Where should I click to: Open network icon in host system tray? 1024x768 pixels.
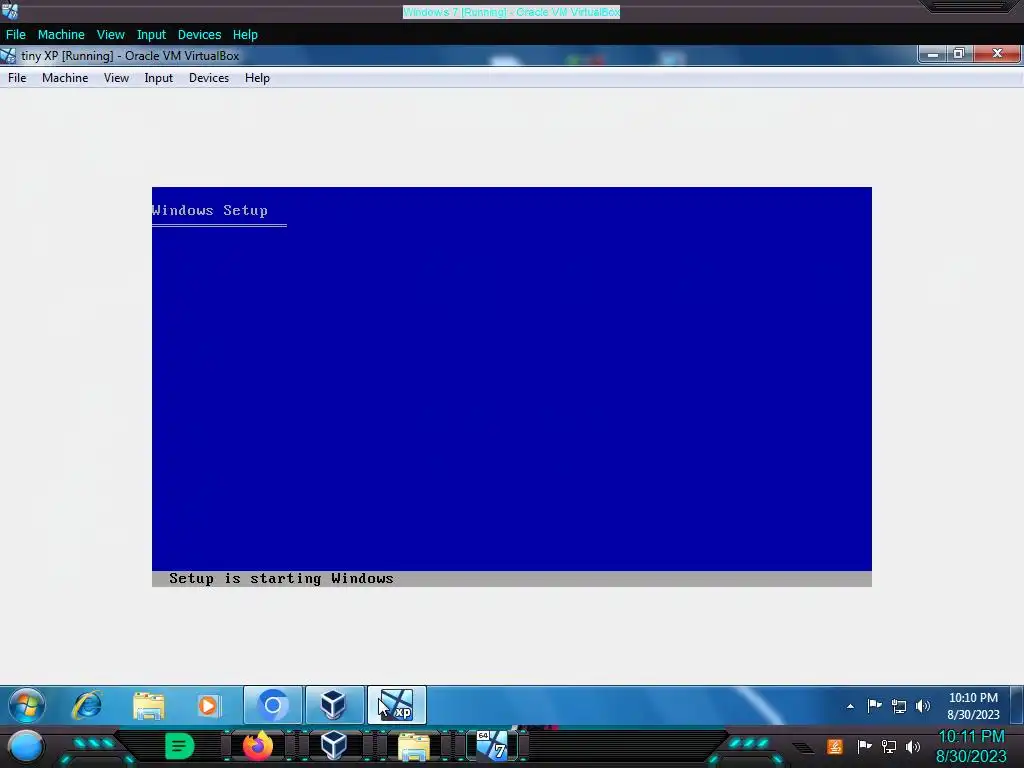(889, 746)
